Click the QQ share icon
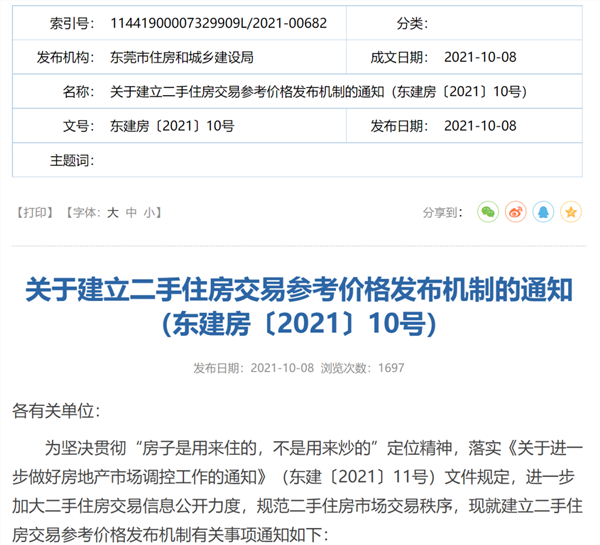The height and width of the screenshot is (545, 600). [x=542, y=212]
